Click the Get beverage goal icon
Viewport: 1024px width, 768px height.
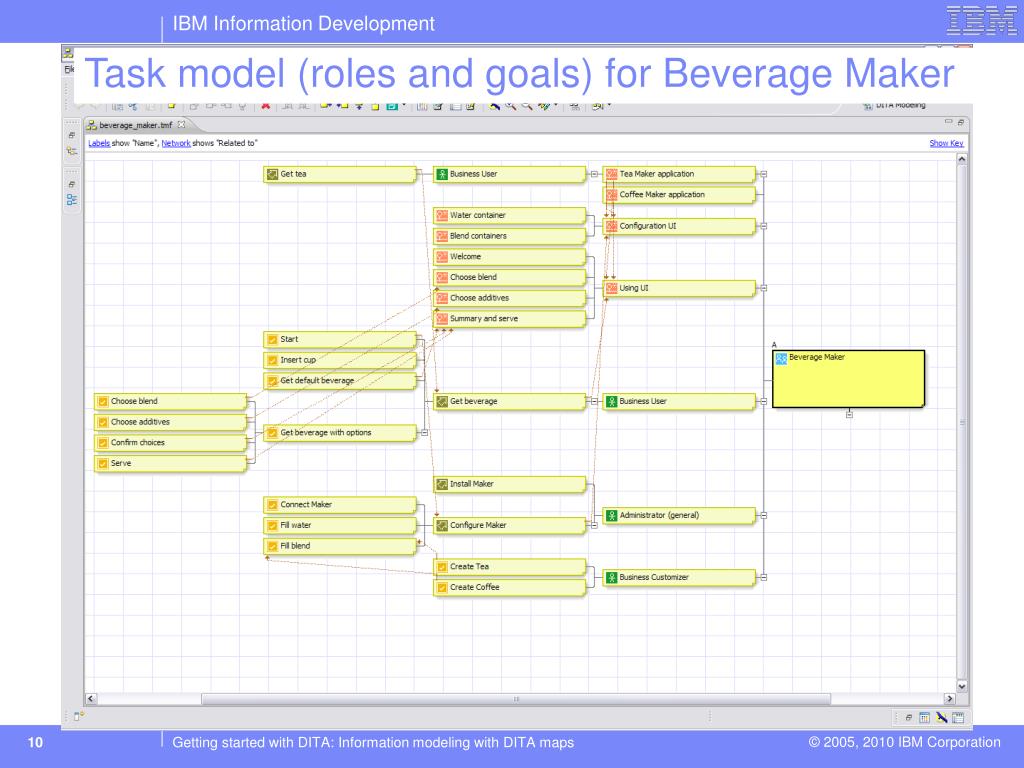(x=442, y=402)
